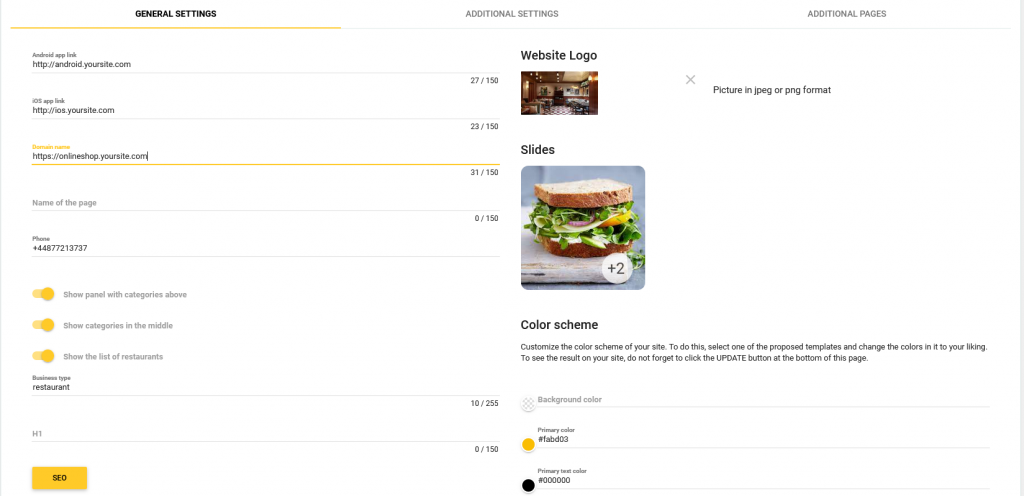Screen dimensions: 1024x496
Task: Click the +2 more slides badge
Action: 616,268
